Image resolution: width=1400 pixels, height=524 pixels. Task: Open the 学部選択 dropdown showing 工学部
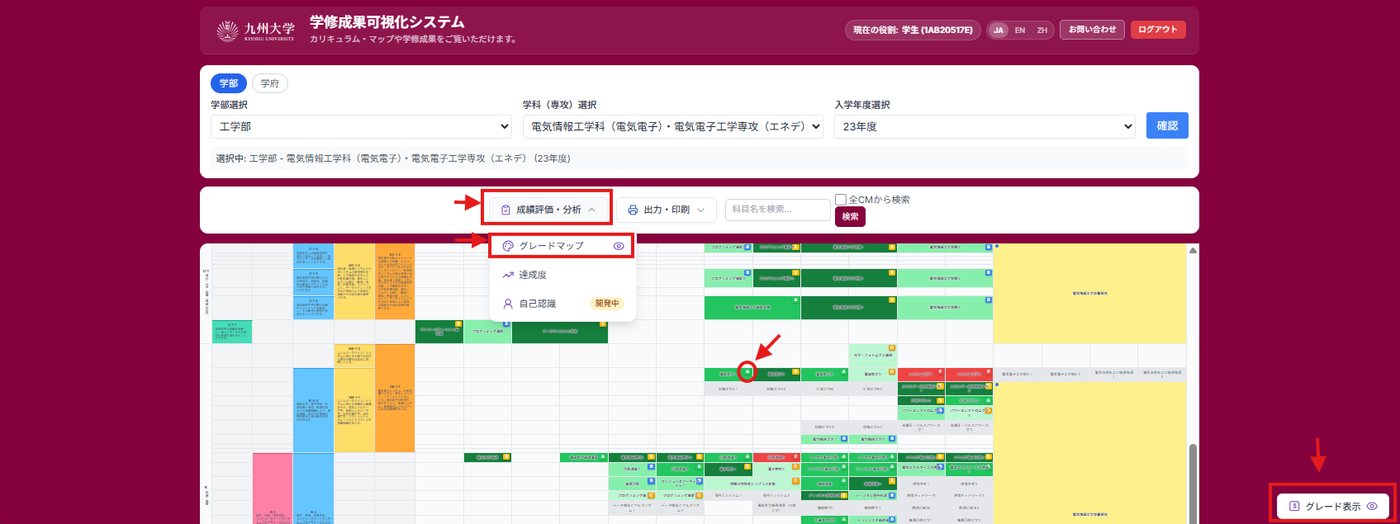[x=361, y=127]
